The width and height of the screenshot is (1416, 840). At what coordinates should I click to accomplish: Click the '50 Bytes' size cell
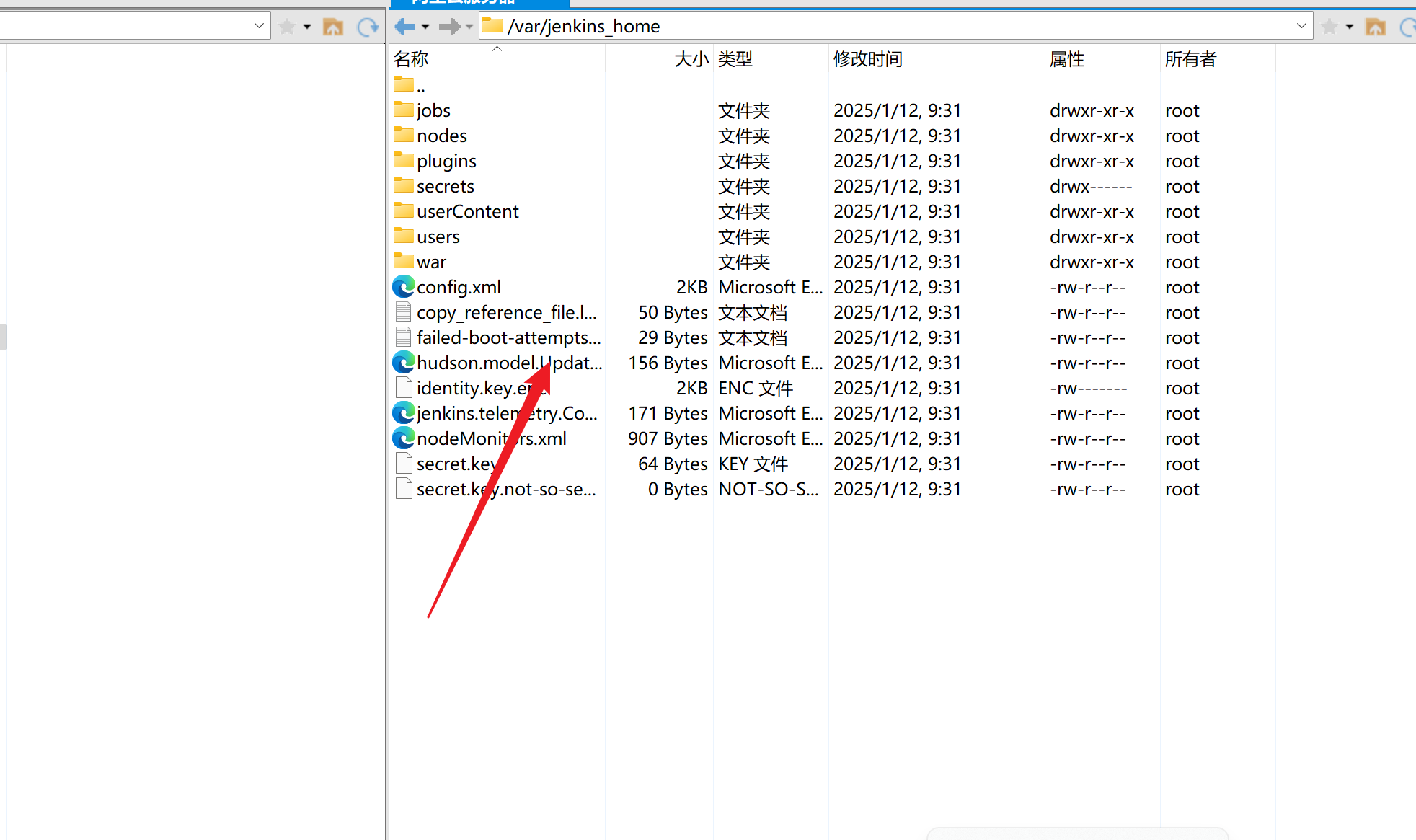(673, 312)
